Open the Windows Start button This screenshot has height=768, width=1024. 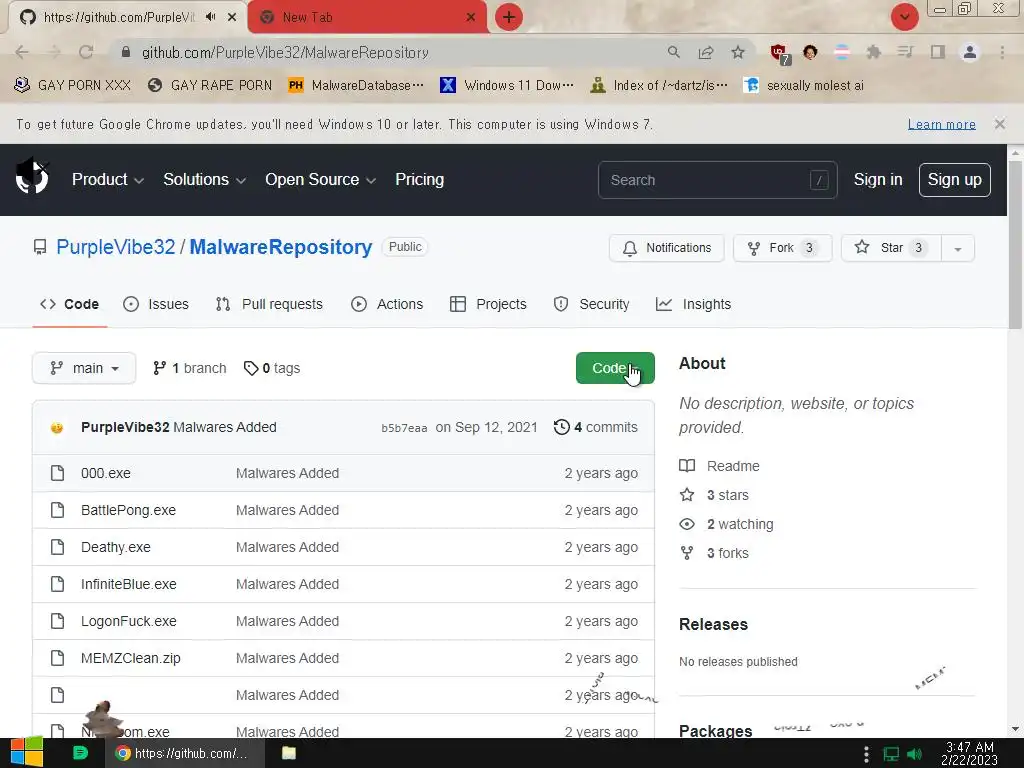(x=27, y=752)
